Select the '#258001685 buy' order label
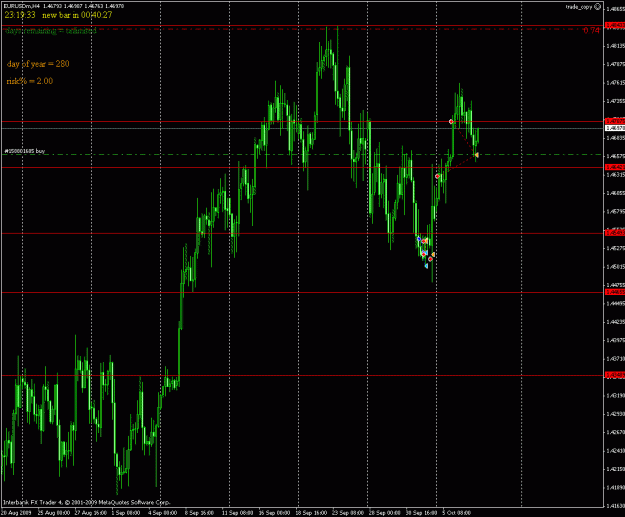The width and height of the screenshot is (625, 517). (x=24, y=151)
